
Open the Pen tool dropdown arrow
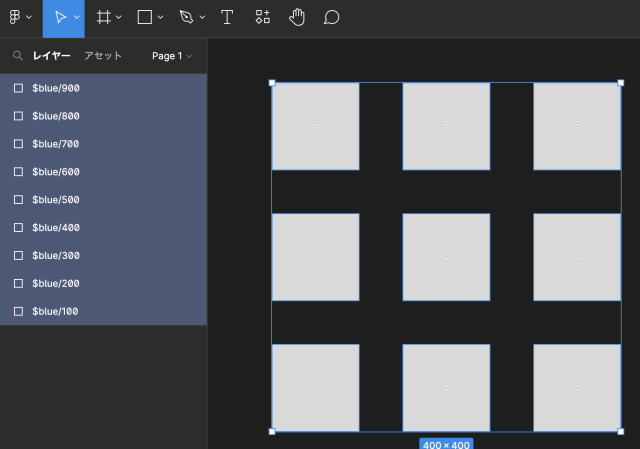(202, 17)
